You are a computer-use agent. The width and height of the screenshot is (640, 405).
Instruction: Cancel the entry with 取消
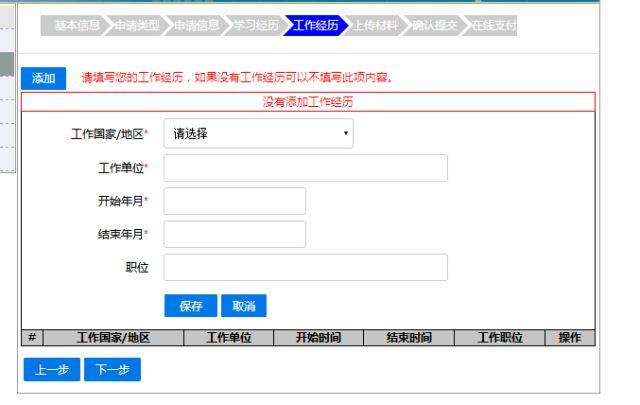coord(244,306)
